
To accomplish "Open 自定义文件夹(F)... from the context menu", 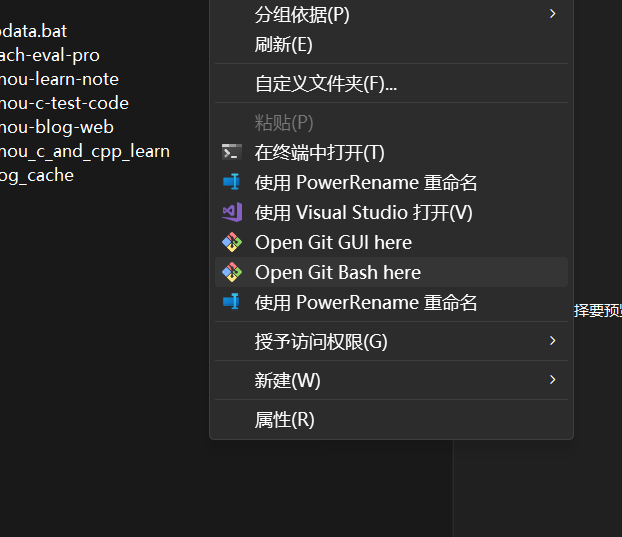I will point(326,84).
